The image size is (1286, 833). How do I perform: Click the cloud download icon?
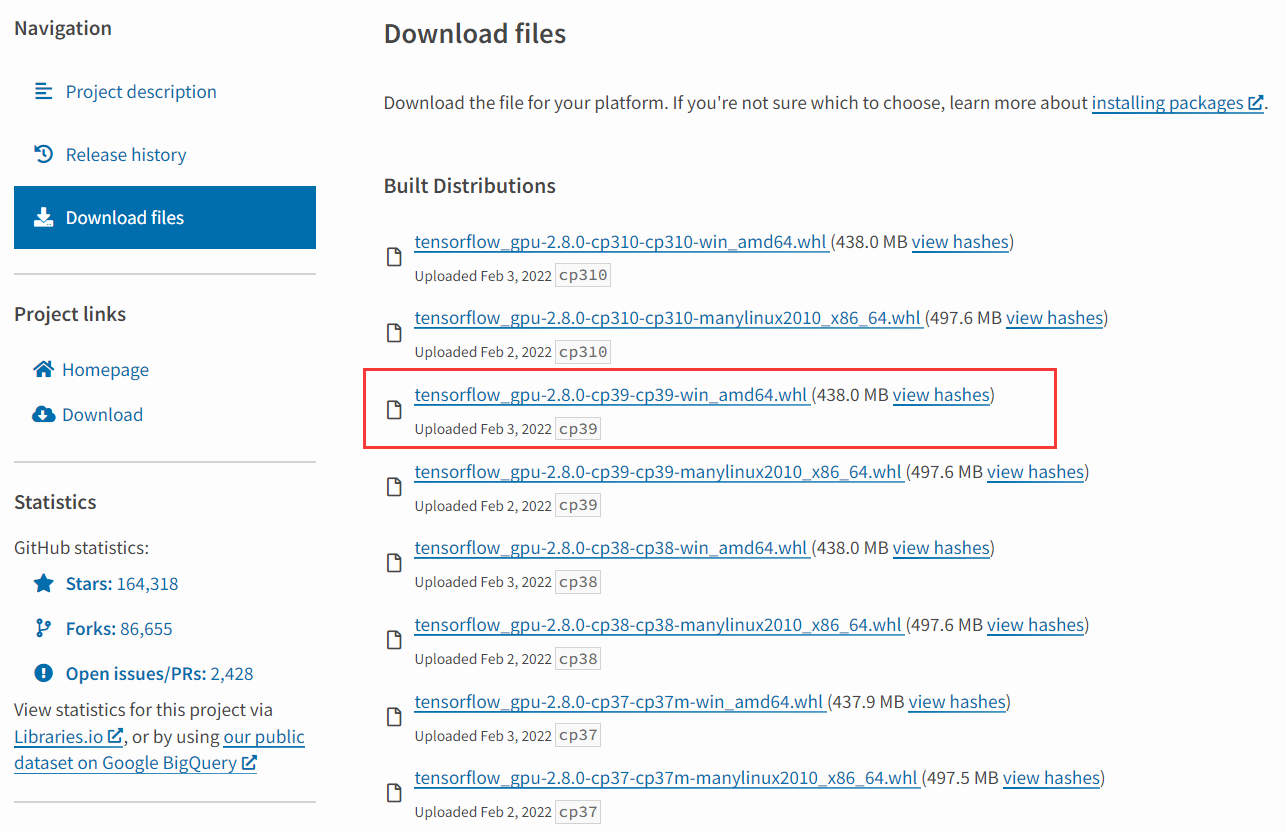43,414
